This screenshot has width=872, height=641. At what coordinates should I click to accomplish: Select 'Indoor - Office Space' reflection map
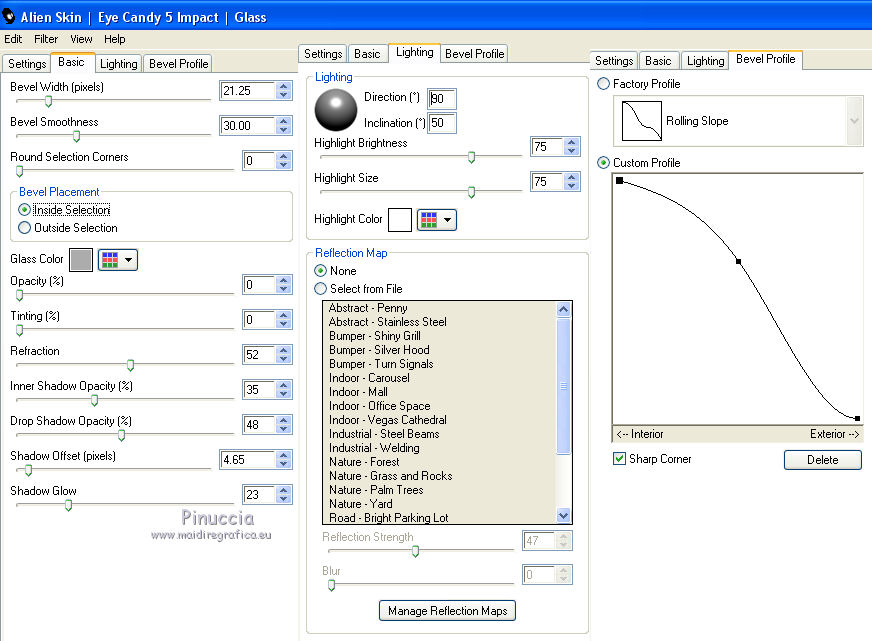tap(379, 406)
